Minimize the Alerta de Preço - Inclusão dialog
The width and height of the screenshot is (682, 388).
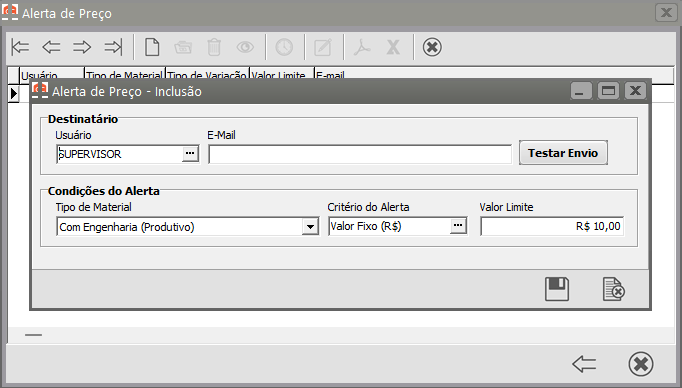[x=581, y=91]
